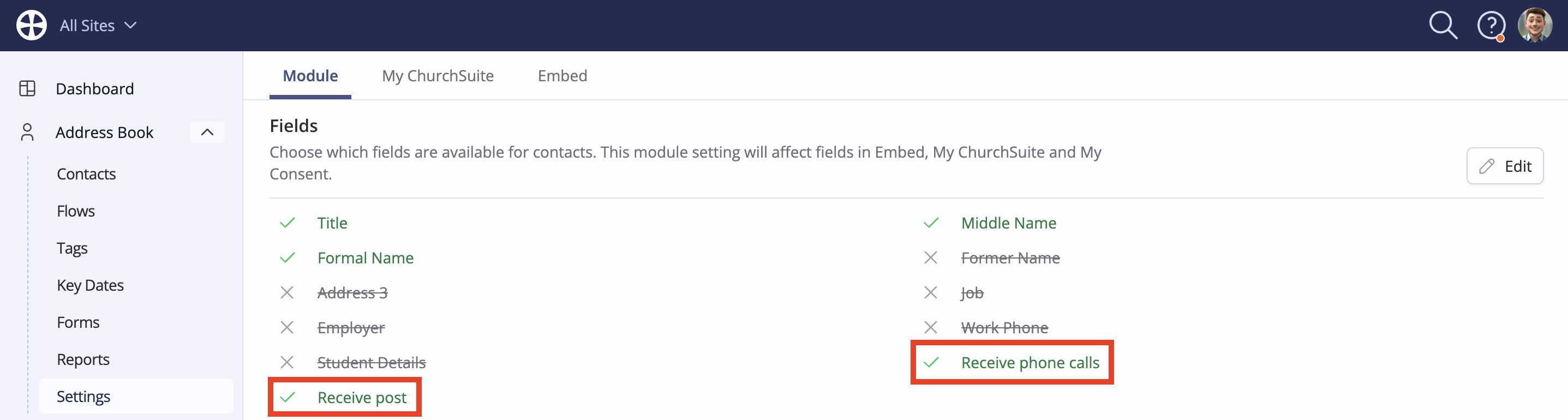The width and height of the screenshot is (1568, 420).
Task: Select the Receive post field
Action: click(x=344, y=398)
